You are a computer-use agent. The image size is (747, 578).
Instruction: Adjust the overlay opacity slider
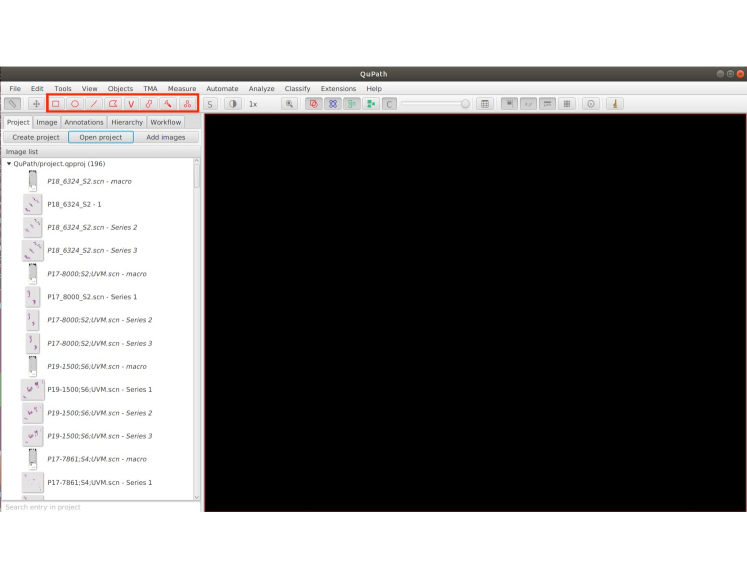click(435, 104)
